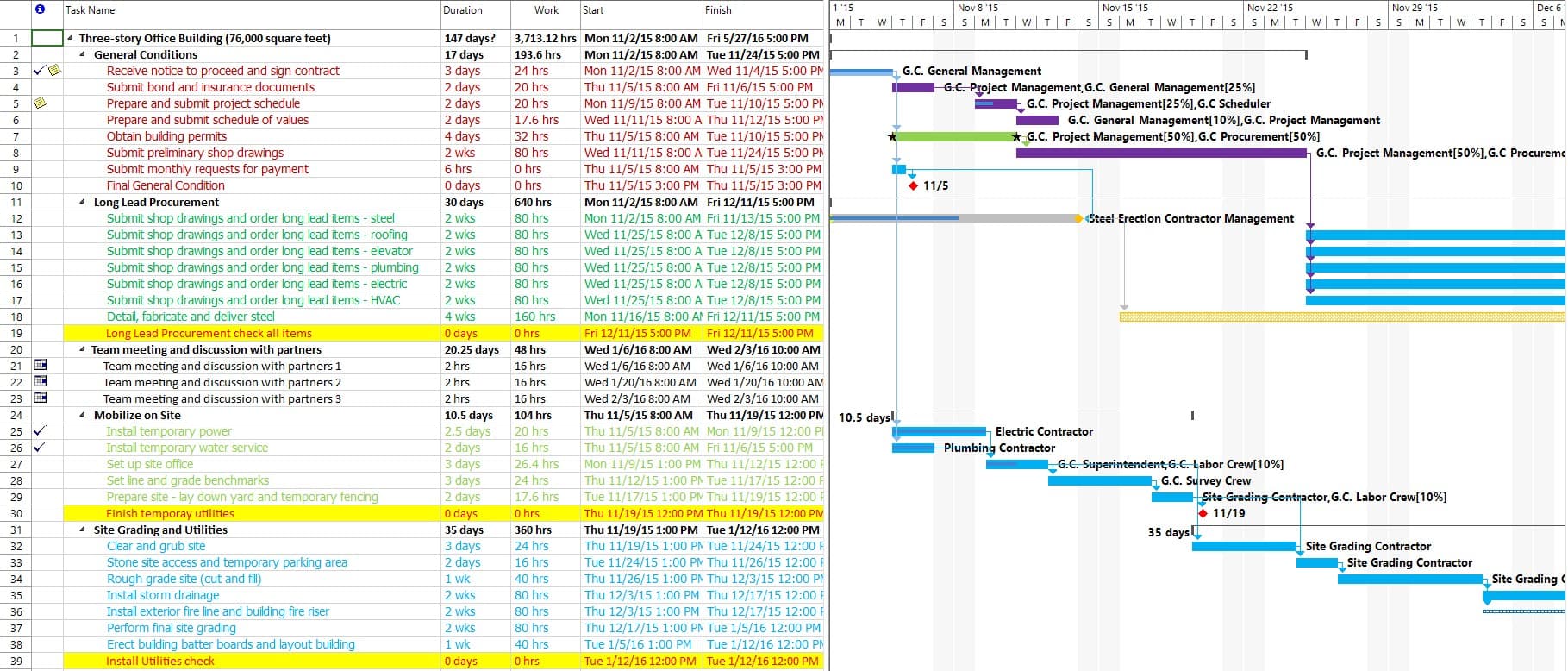Click the red 11/5 milestone diamond
Viewport: 1568px width, 671px height.
point(913,185)
